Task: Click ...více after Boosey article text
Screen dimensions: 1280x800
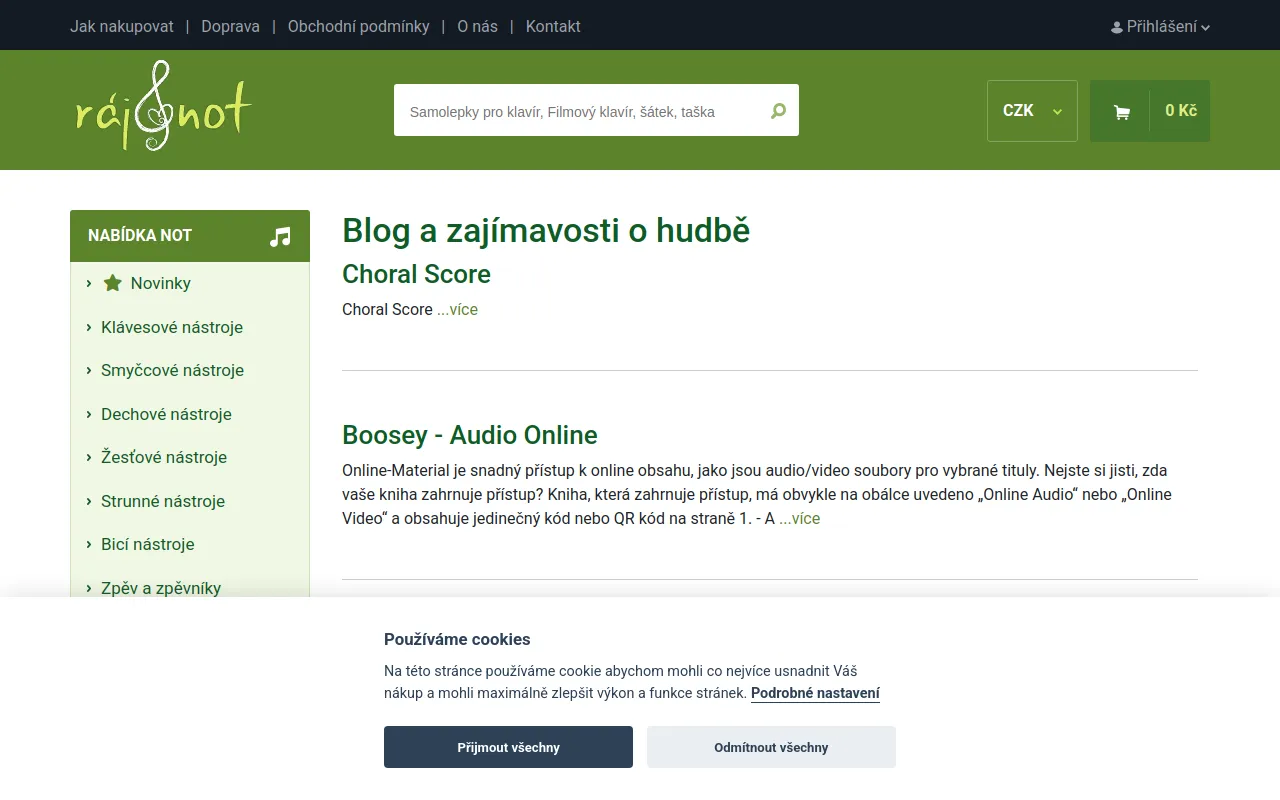Action: click(x=799, y=519)
